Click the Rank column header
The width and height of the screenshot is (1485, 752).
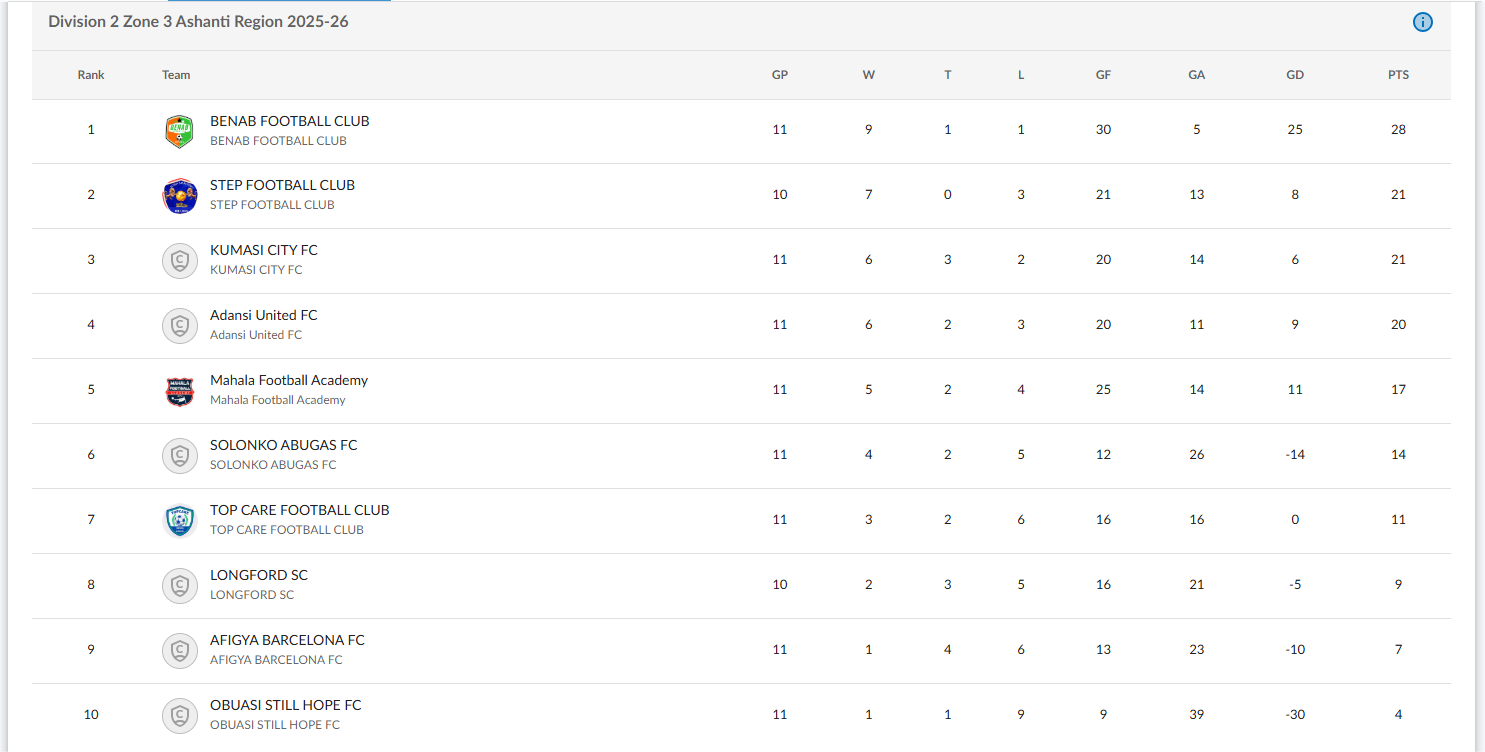[x=91, y=75]
